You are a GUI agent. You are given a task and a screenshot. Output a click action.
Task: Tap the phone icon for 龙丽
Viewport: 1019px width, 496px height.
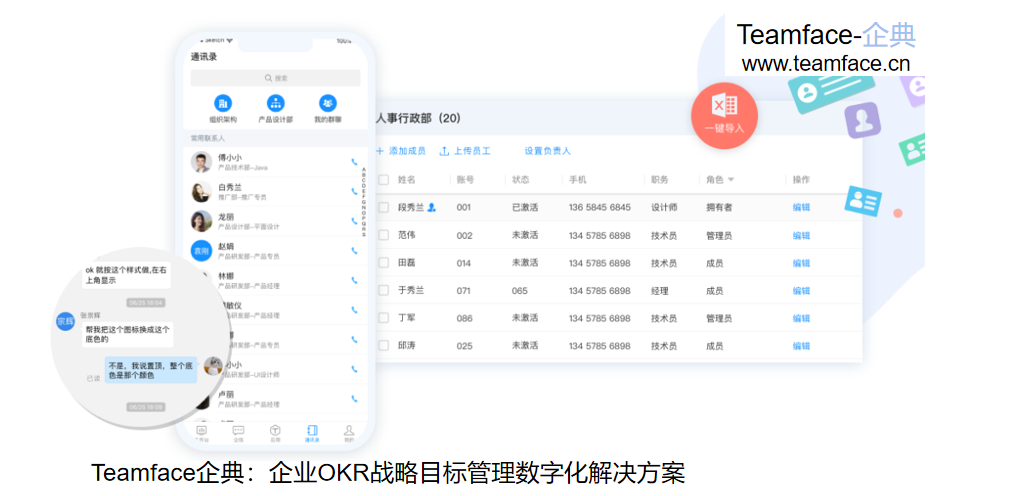coord(354,221)
